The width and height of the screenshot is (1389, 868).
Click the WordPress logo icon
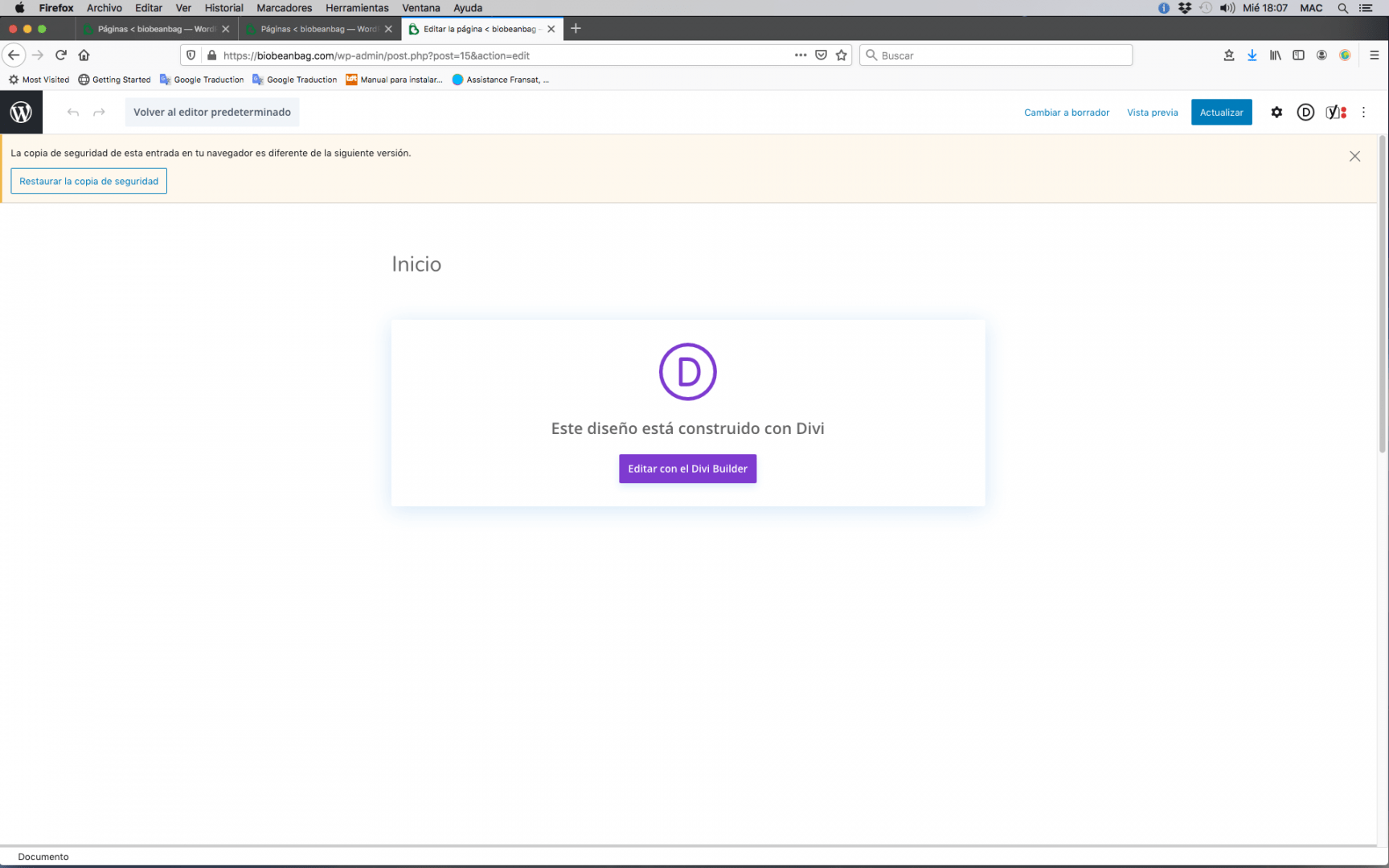[x=21, y=112]
